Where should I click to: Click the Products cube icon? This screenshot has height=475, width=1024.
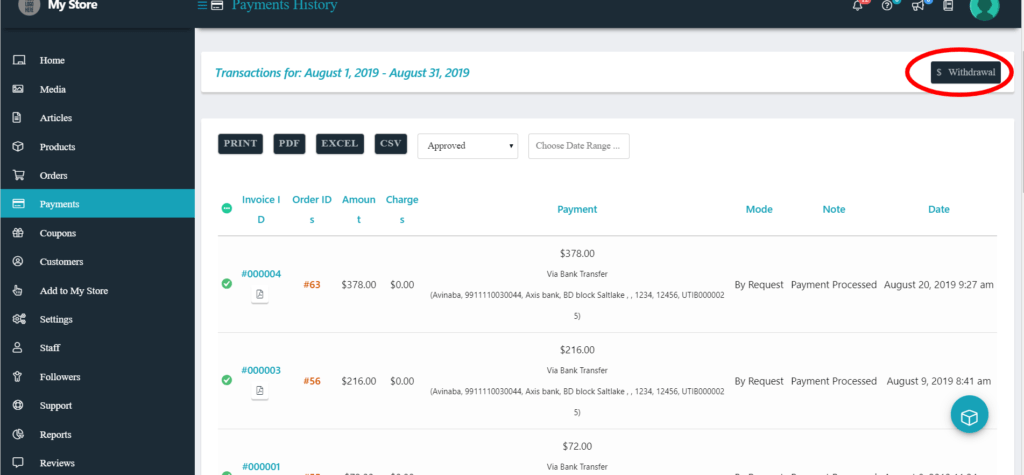[x=18, y=146]
